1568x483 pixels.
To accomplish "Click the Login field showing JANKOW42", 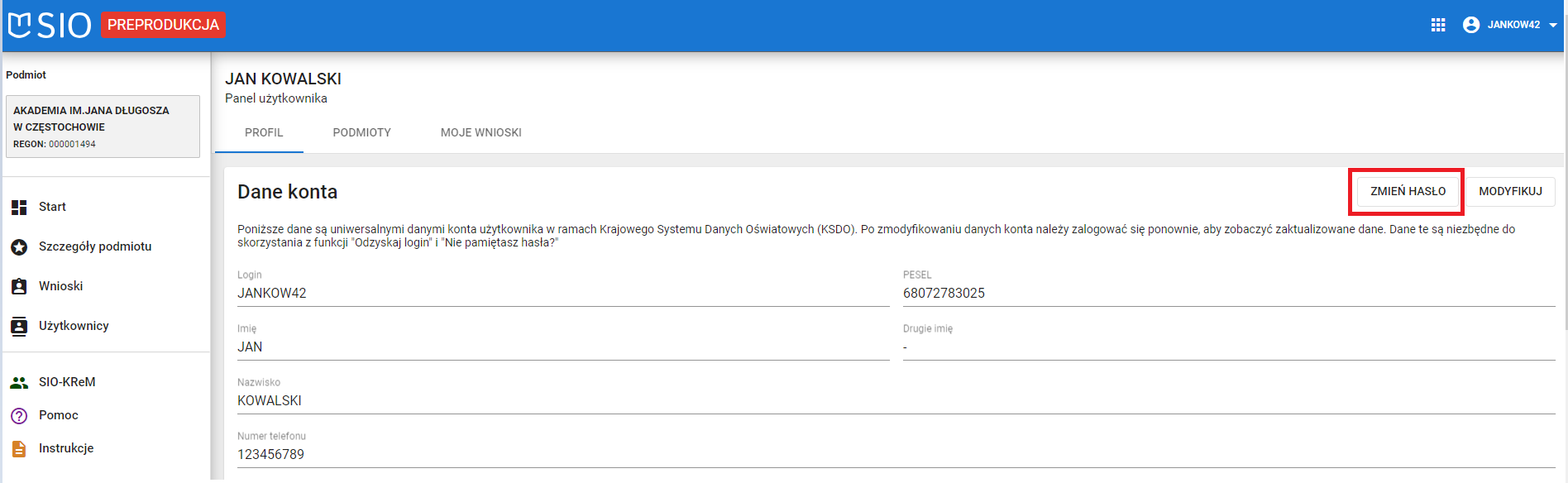I will tap(272, 293).
